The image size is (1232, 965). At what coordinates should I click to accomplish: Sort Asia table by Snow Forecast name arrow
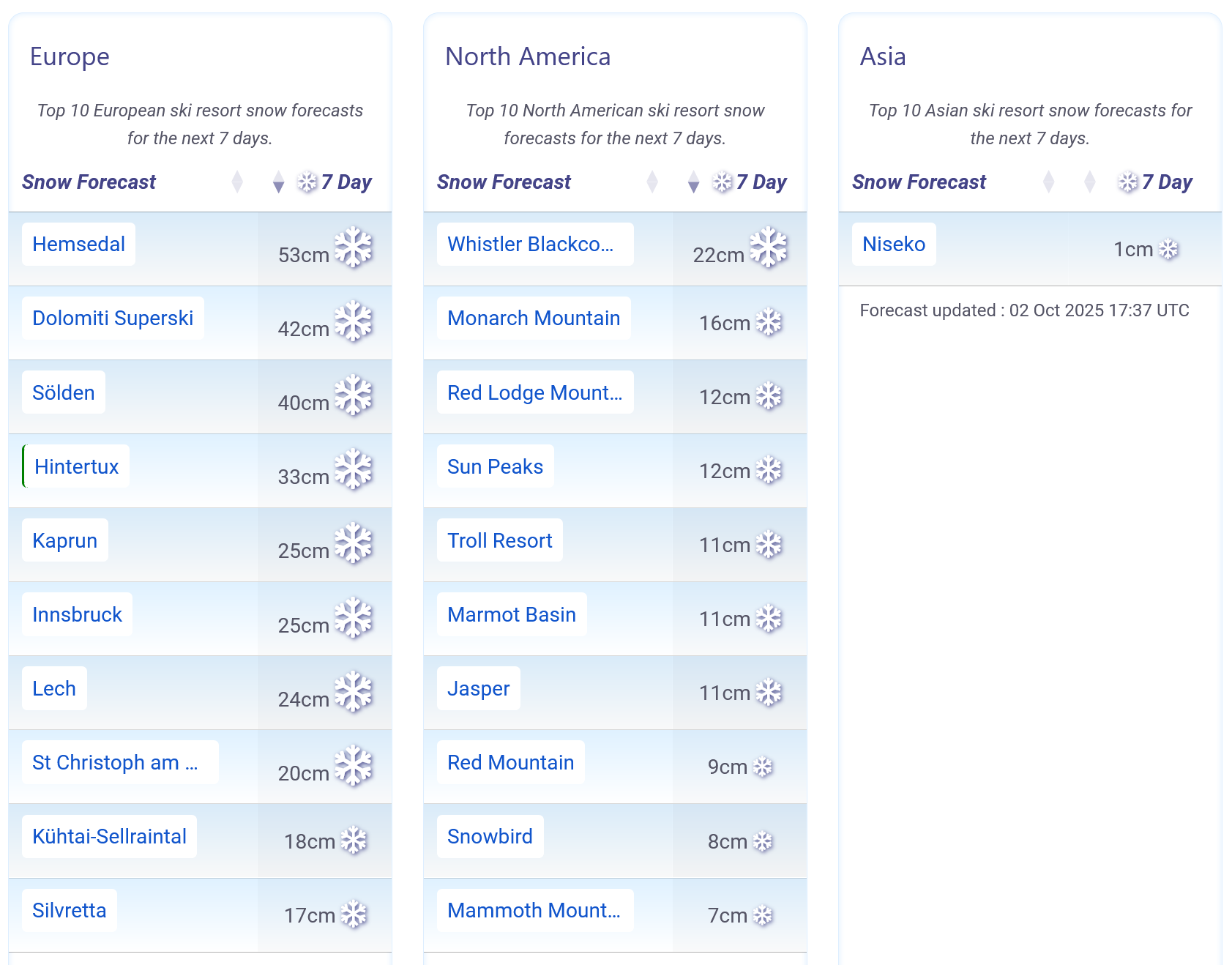(1048, 182)
